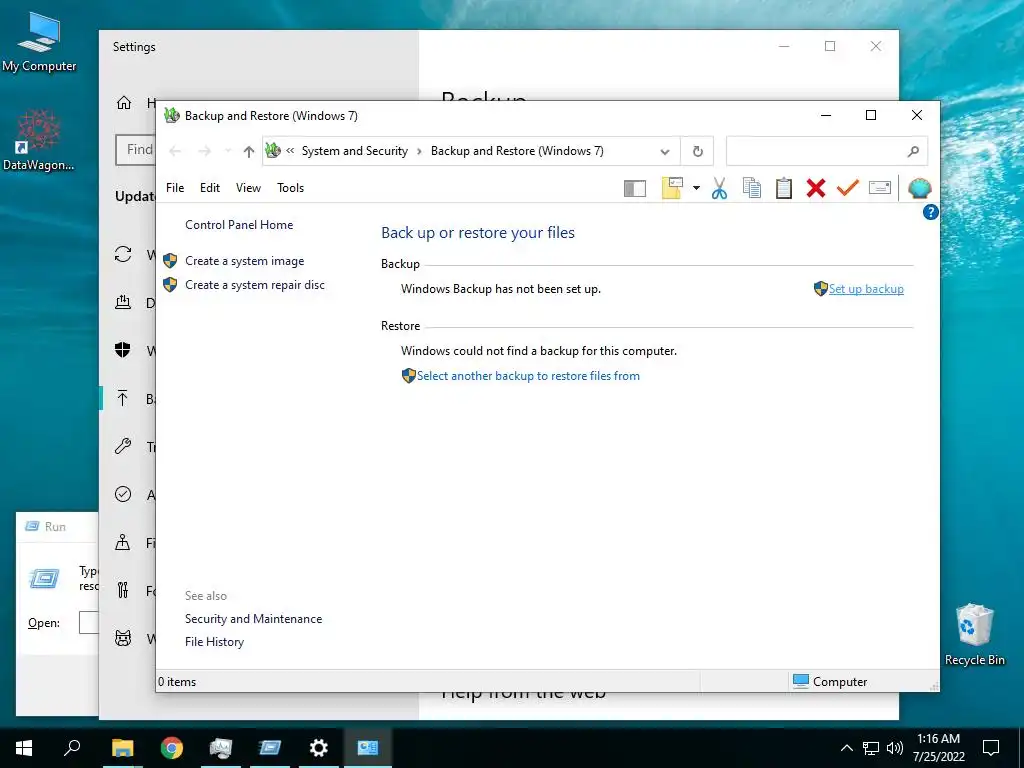Image resolution: width=1024 pixels, height=768 pixels.
Task: Open the Edit menu
Action: tap(210, 188)
